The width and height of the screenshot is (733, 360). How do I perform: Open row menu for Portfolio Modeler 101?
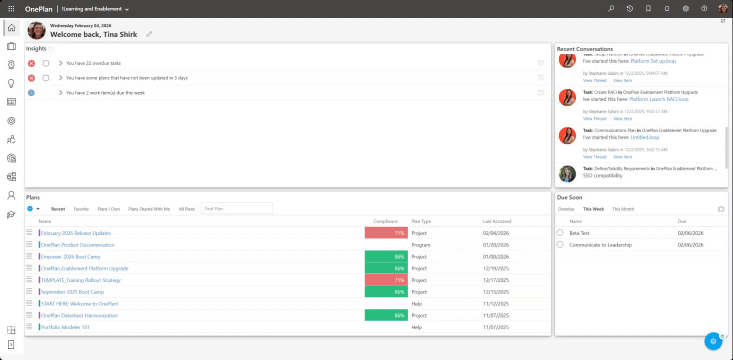[29, 326]
